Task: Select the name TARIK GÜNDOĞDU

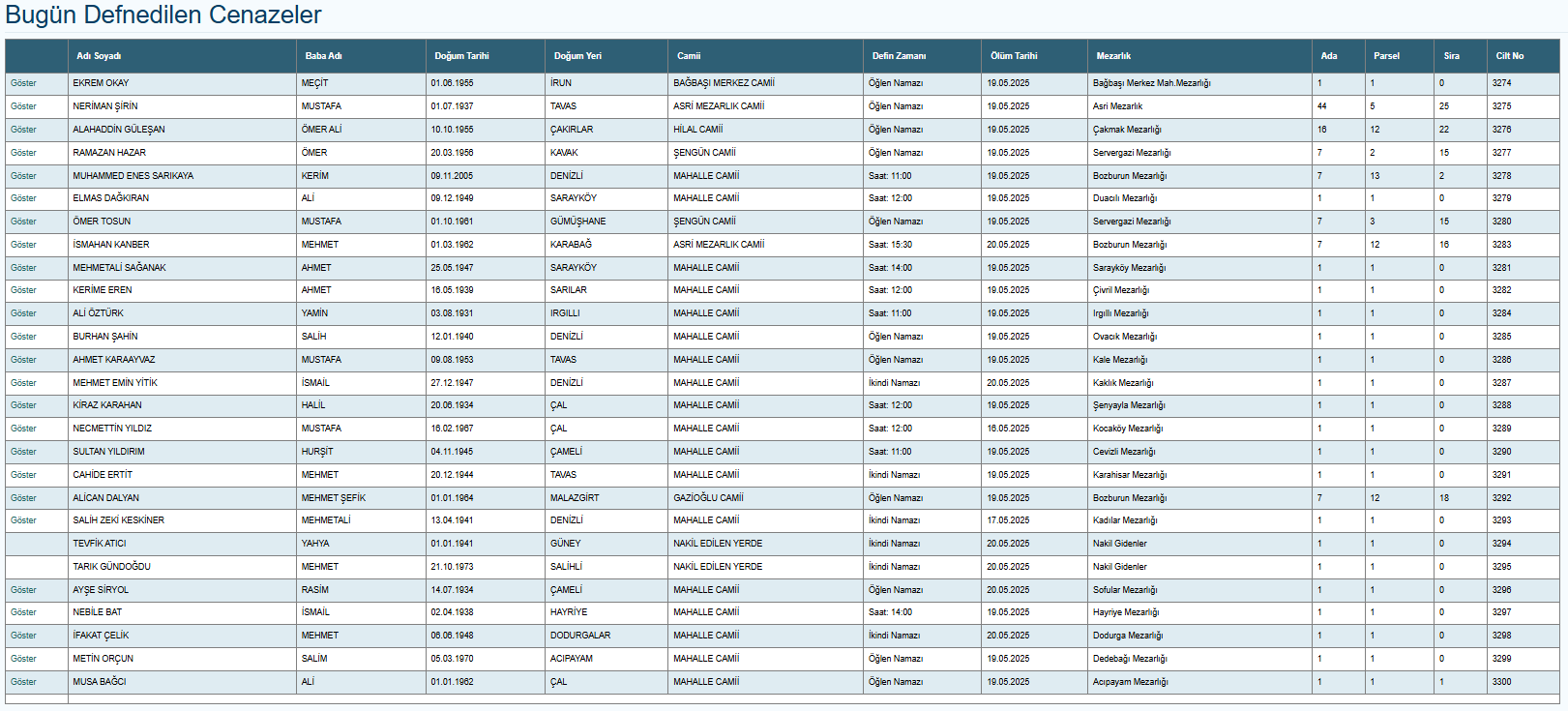Action: click(111, 567)
